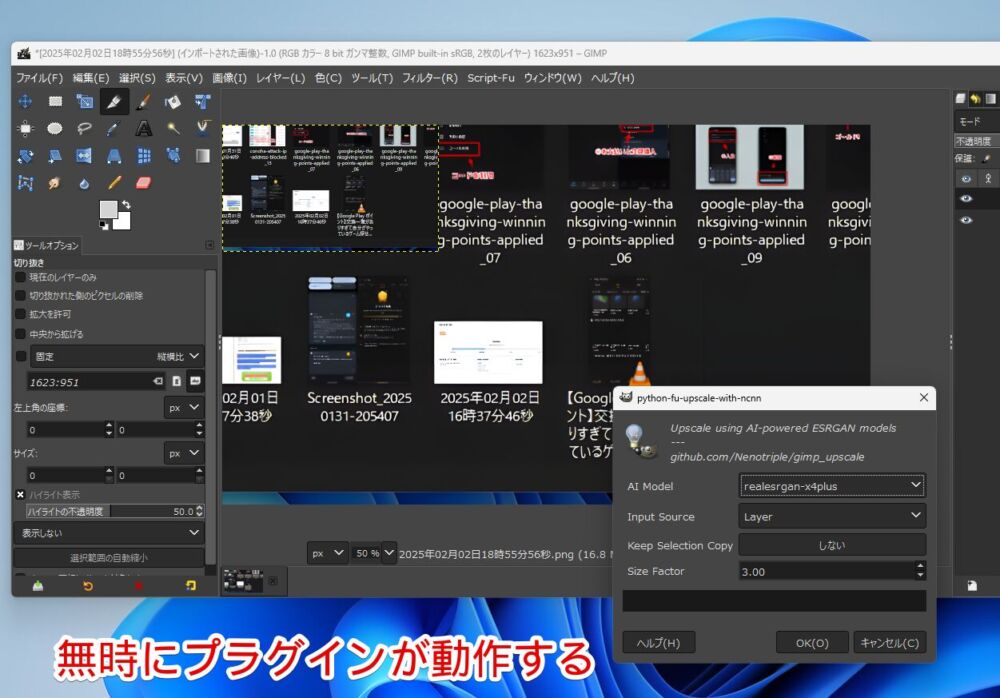This screenshot has width=1000, height=698.
Task: Open px unit dropdown for サイズ
Action: tap(184, 454)
